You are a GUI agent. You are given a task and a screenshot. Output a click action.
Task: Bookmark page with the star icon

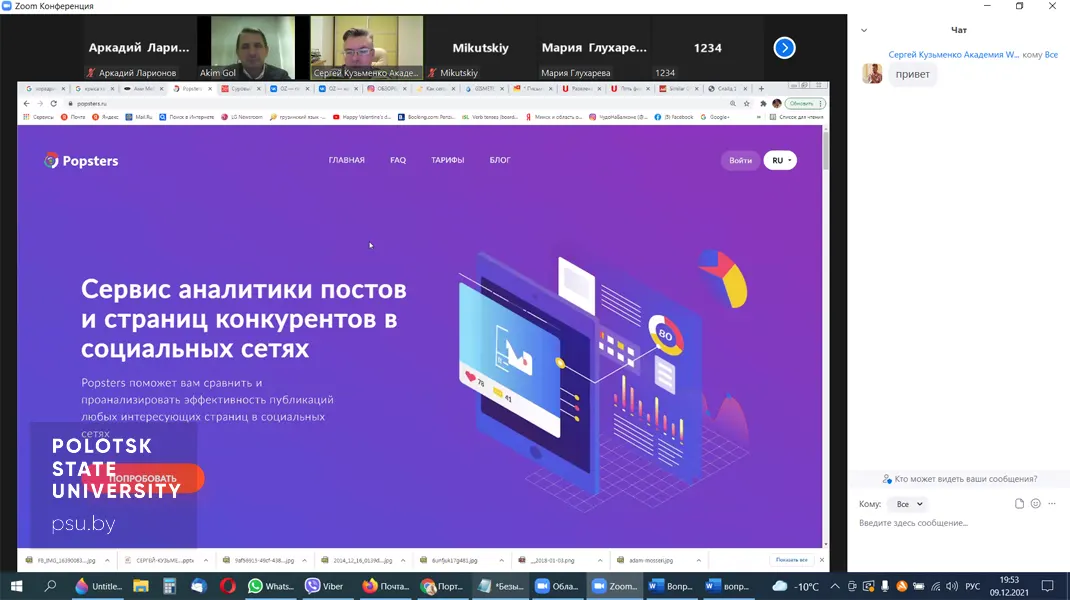point(747,104)
